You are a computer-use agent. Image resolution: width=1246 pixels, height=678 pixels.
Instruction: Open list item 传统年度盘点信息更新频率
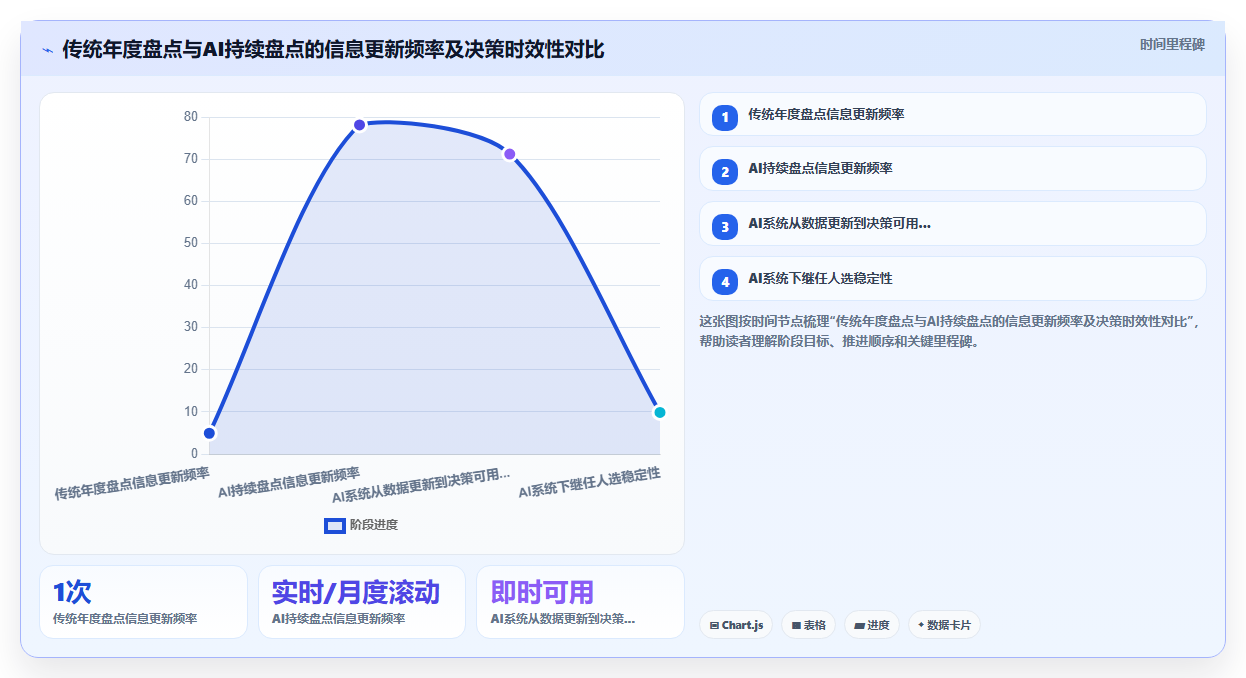[953, 114]
